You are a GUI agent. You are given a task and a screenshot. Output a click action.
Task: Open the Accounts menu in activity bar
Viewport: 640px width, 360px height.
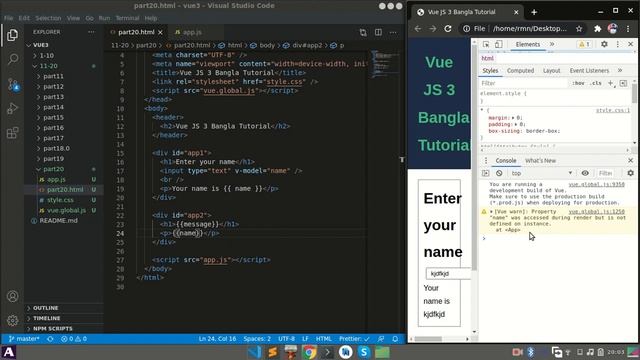(x=12, y=296)
